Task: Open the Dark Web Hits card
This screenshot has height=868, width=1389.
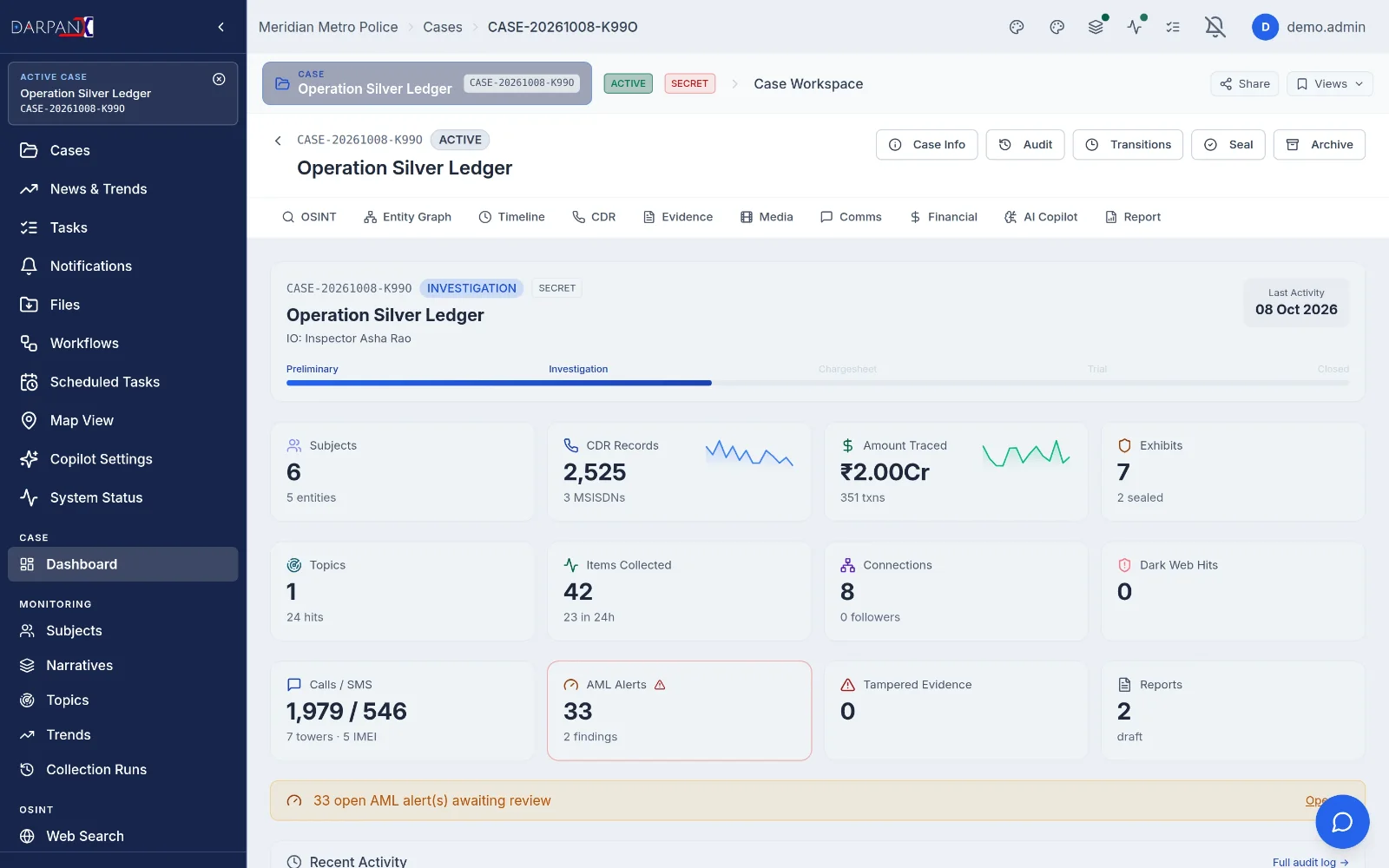Action: pyautogui.click(x=1233, y=591)
